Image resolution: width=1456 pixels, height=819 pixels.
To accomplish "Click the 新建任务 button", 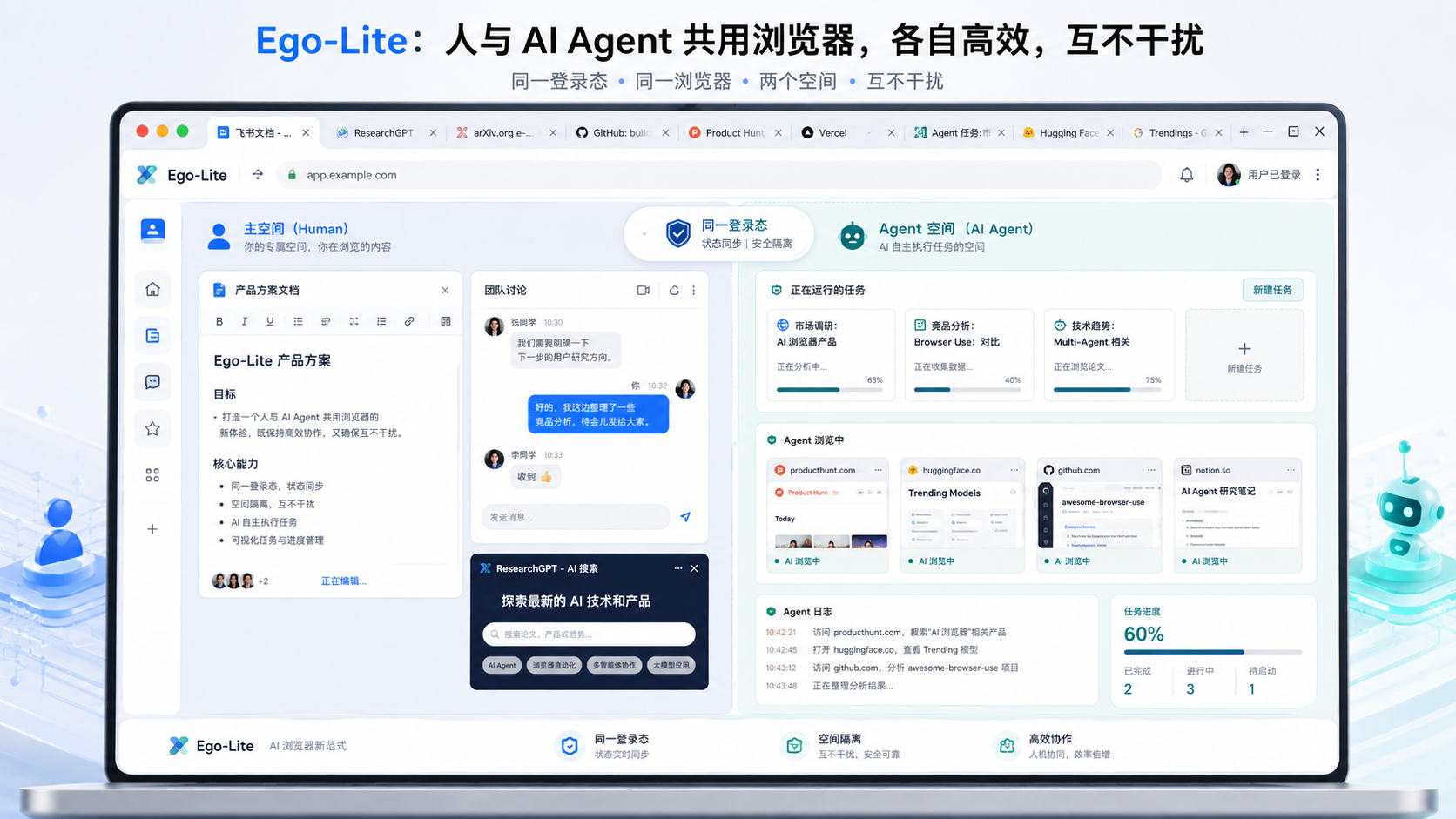I will click(x=1272, y=290).
